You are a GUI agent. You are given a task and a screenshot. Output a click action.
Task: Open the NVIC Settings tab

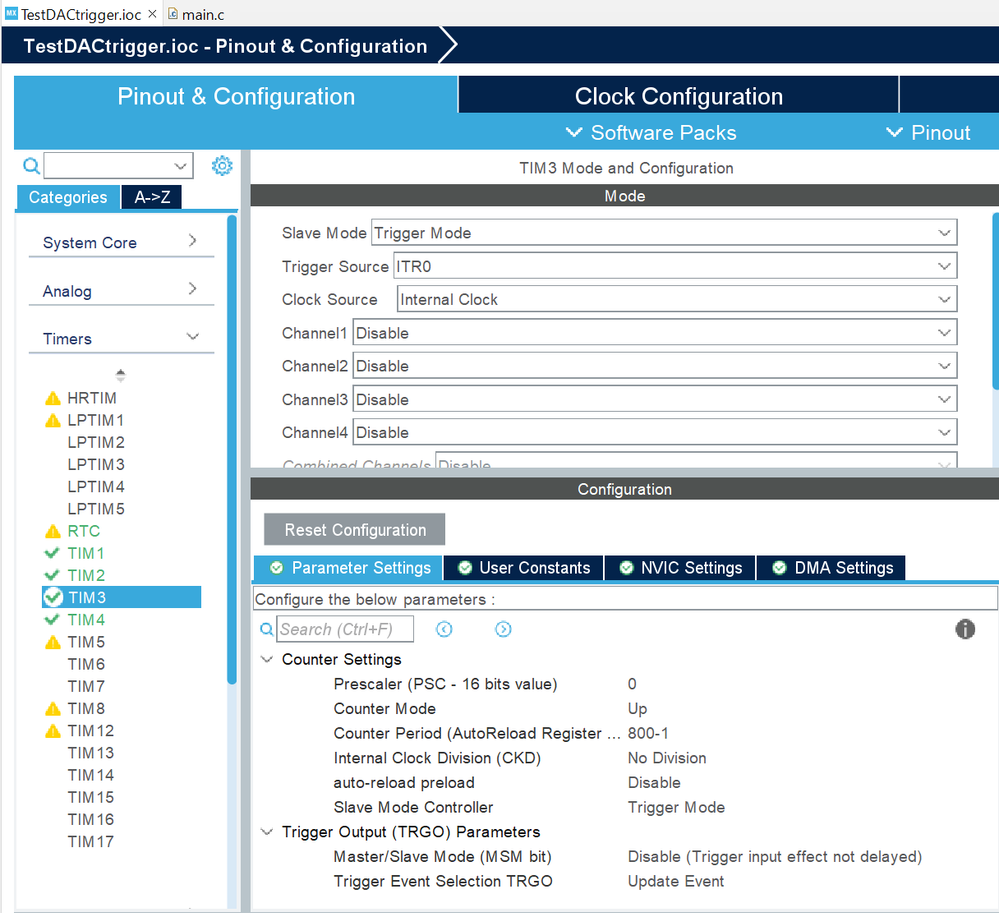[680, 568]
